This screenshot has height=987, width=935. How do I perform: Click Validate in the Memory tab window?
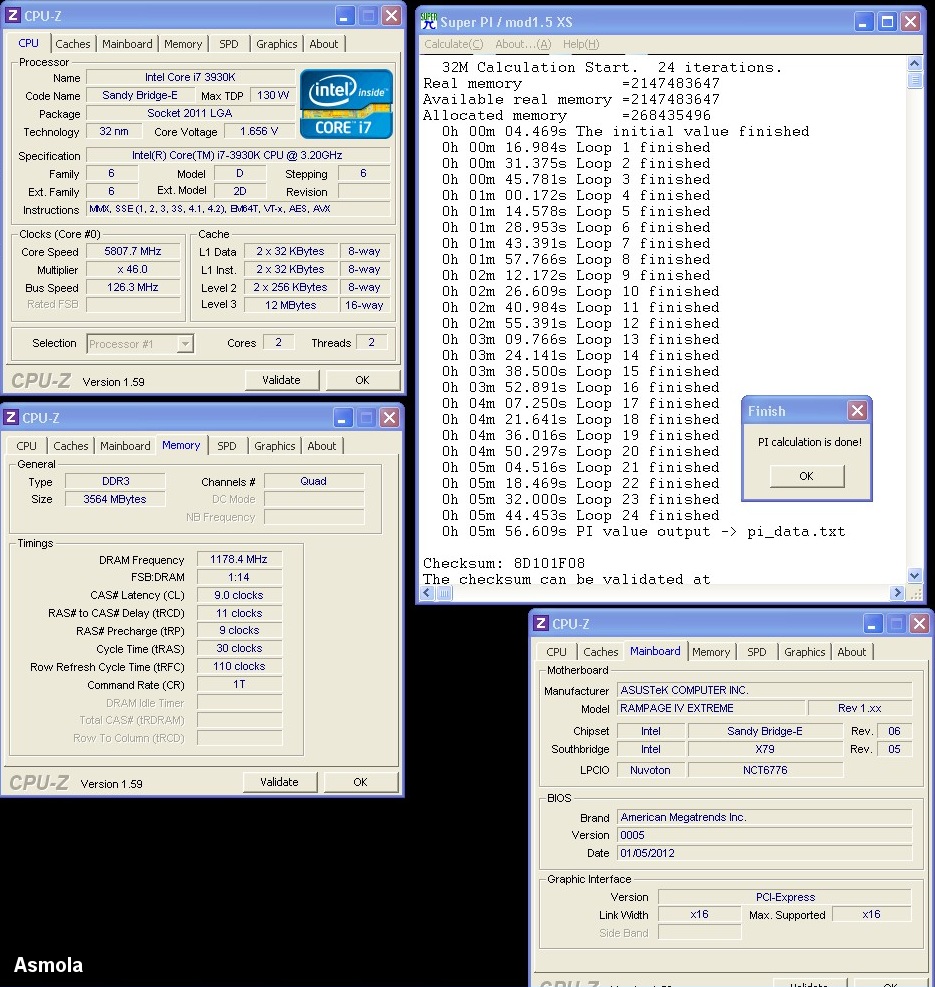click(280, 782)
